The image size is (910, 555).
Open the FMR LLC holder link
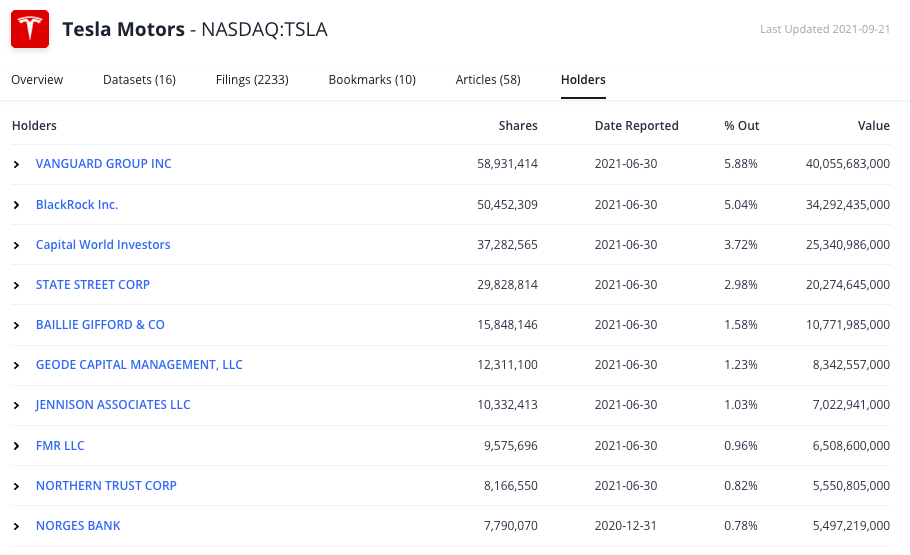[x=60, y=445]
